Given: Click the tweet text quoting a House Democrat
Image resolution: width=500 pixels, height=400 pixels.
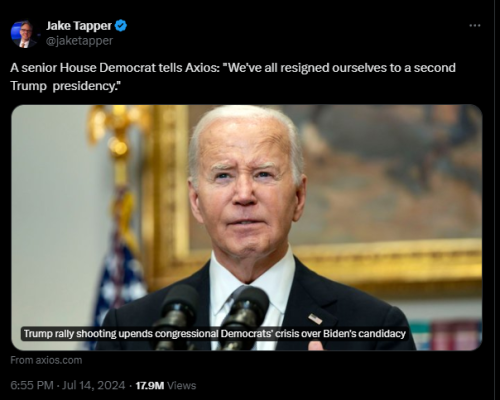Looking at the screenshot, I should tap(233, 77).
